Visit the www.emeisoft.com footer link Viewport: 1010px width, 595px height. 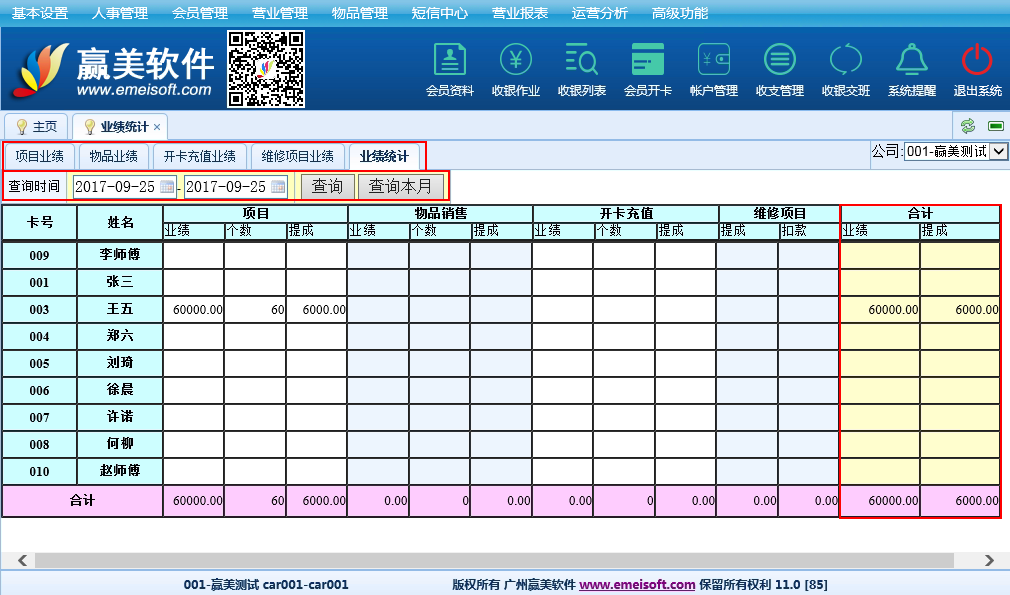pos(637,585)
